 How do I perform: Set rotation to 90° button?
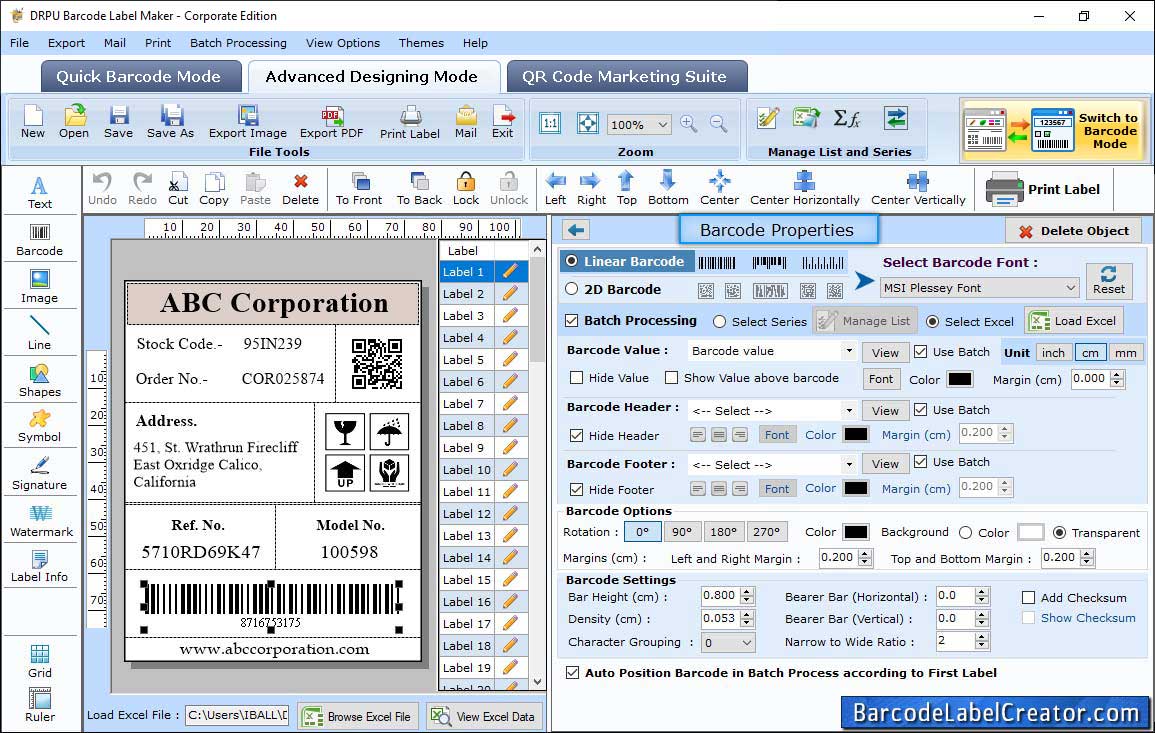(x=682, y=532)
